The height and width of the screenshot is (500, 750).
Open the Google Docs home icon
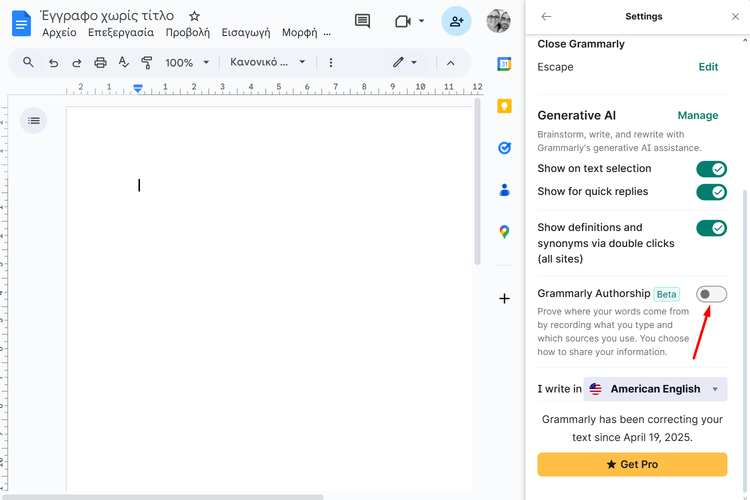pos(21,24)
